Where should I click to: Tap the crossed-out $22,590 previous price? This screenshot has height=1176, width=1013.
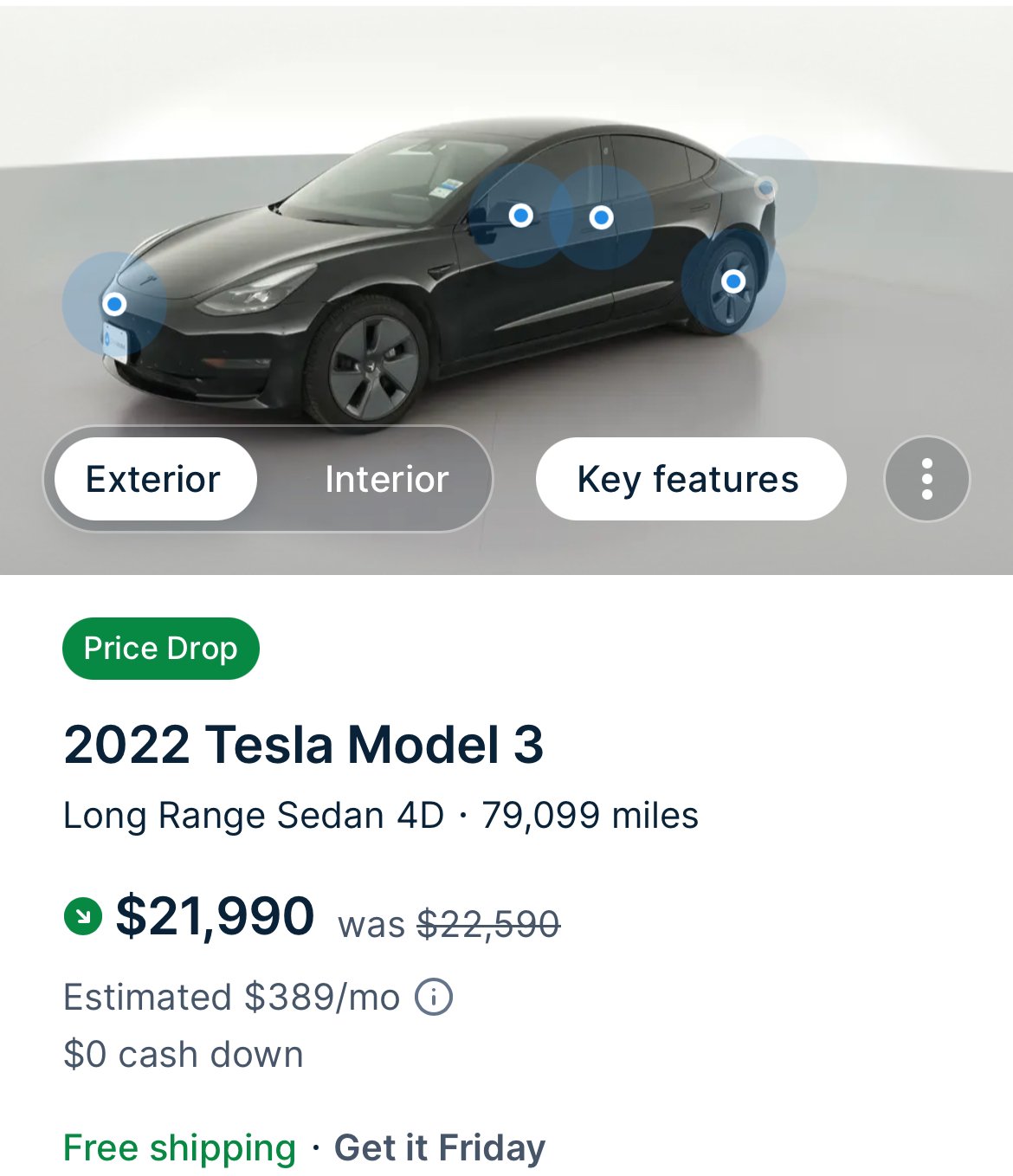[488, 924]
